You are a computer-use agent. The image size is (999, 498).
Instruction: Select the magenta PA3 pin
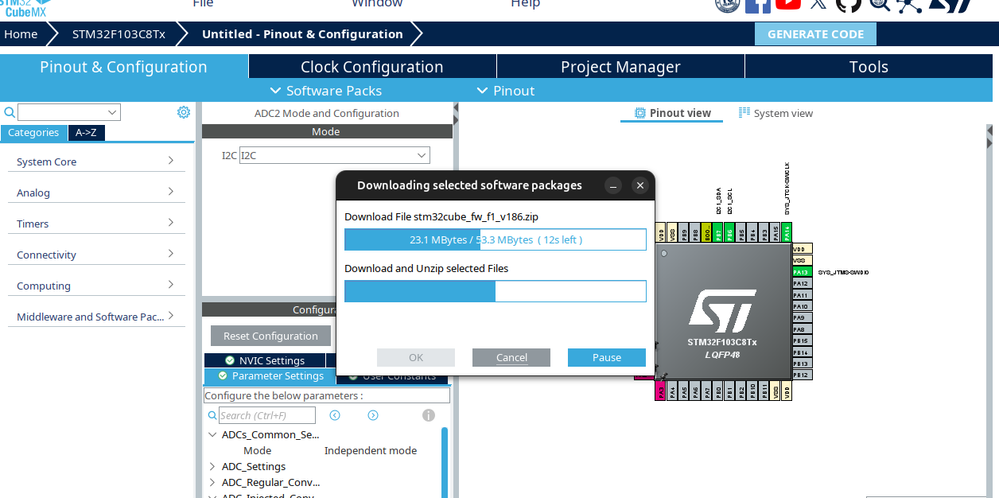click(x=661, y=390)
